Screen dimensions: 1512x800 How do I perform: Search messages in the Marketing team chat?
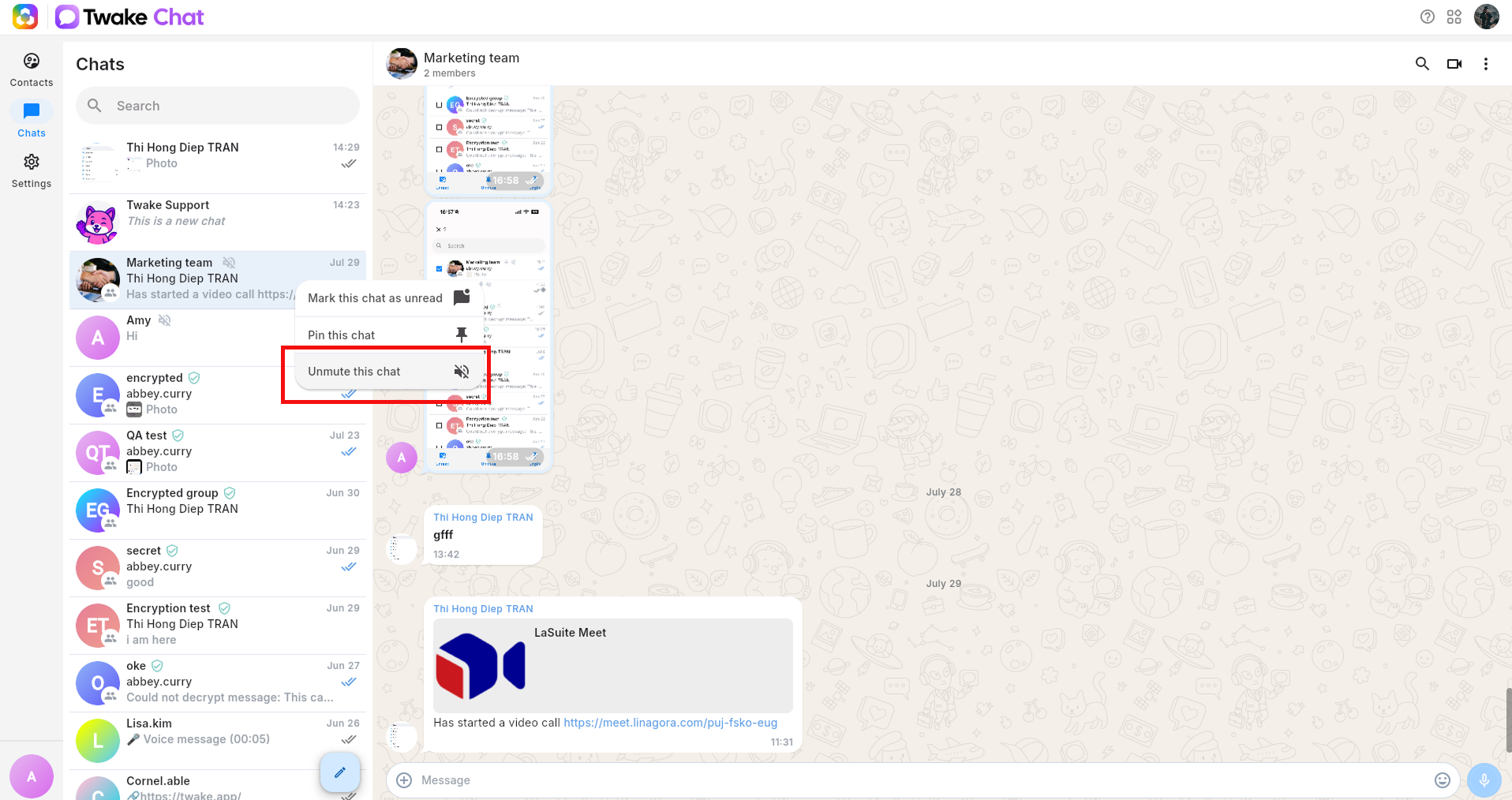pos(1422,64)
